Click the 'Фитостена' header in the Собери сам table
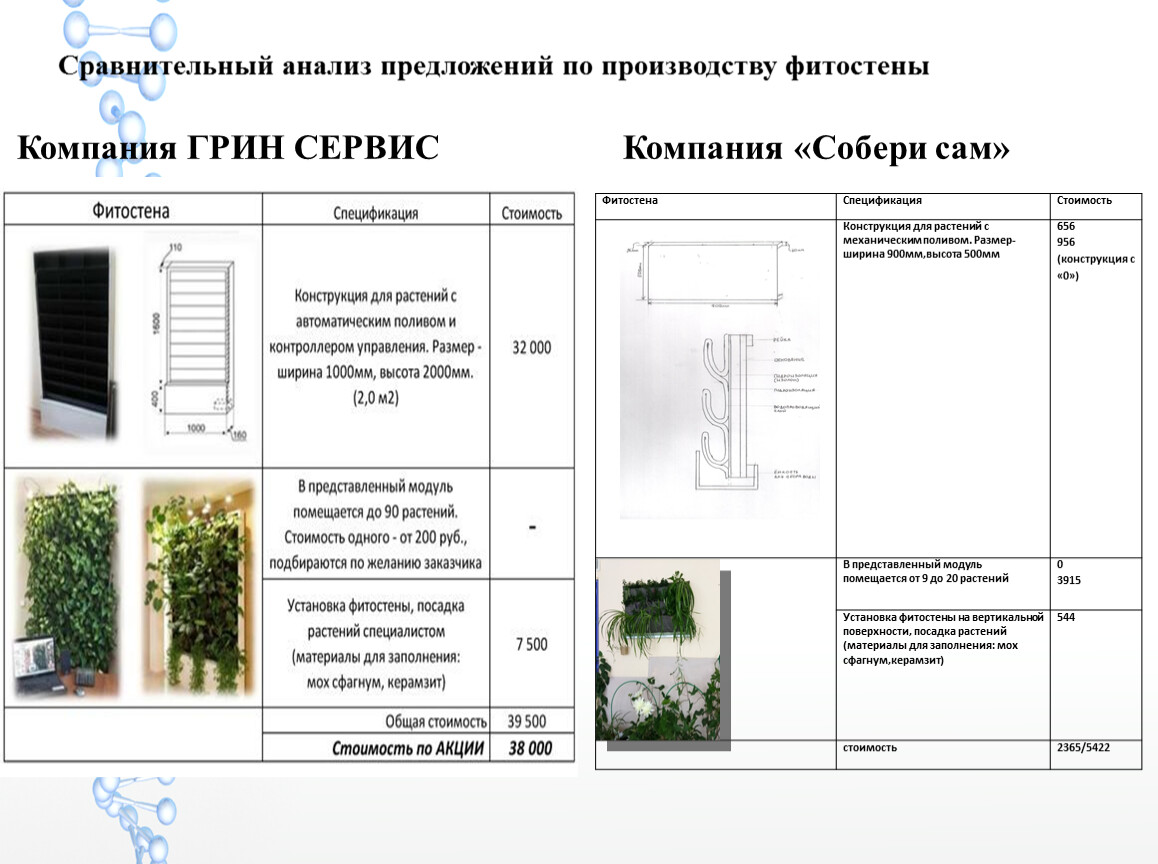 629,200
